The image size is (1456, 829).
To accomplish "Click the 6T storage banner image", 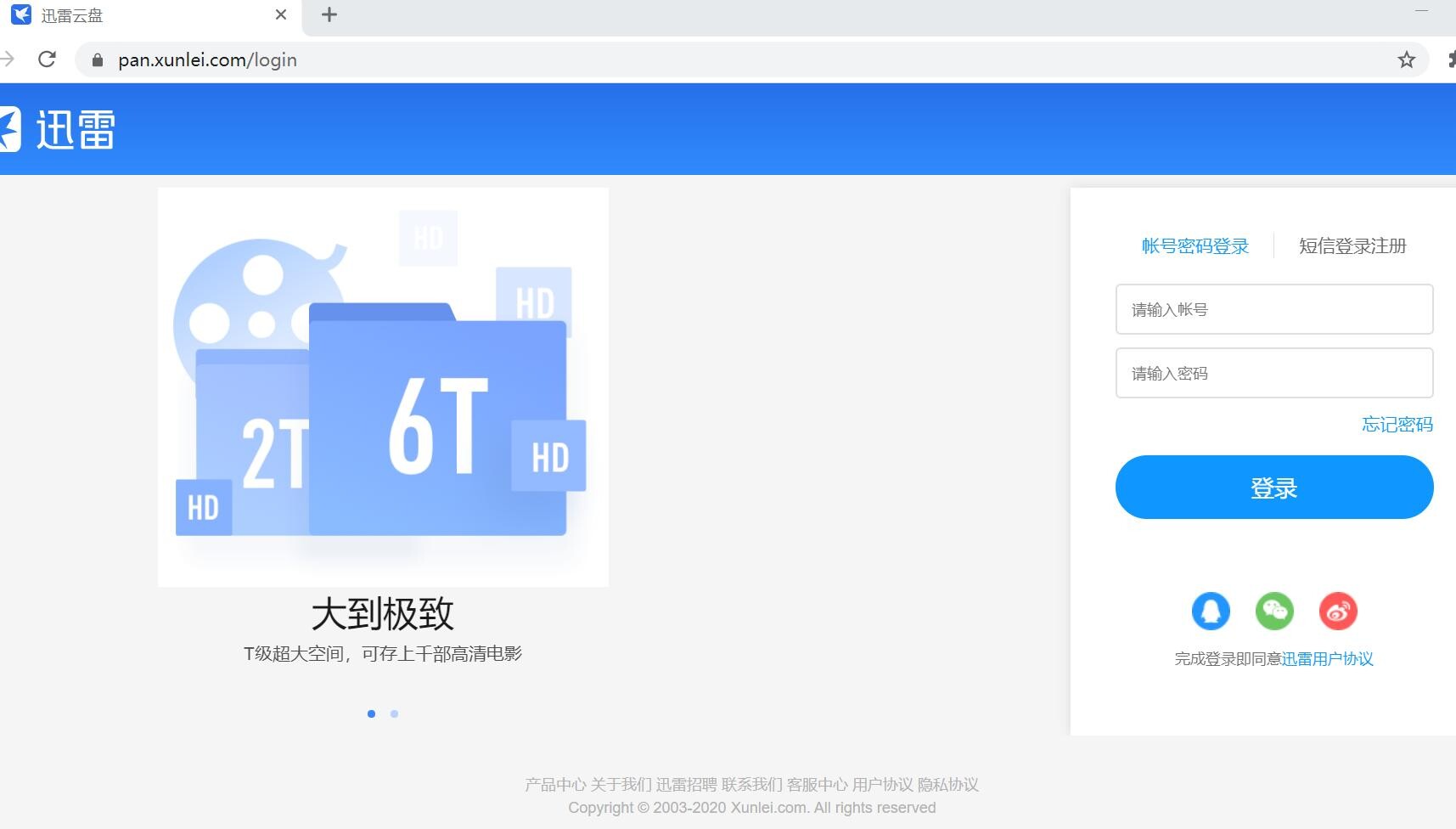I will point(383,386).
